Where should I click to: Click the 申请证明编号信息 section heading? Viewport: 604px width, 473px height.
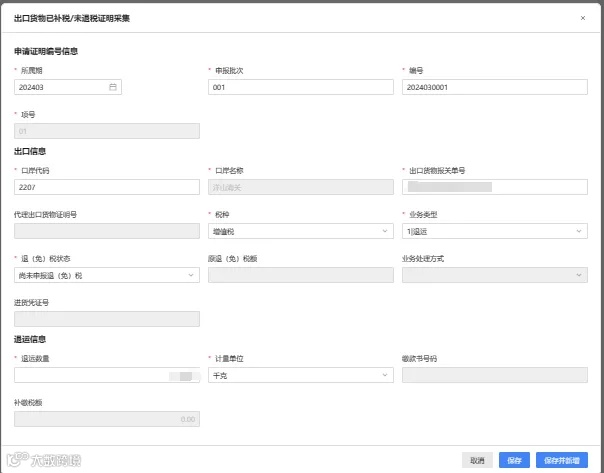click(46, 51)
